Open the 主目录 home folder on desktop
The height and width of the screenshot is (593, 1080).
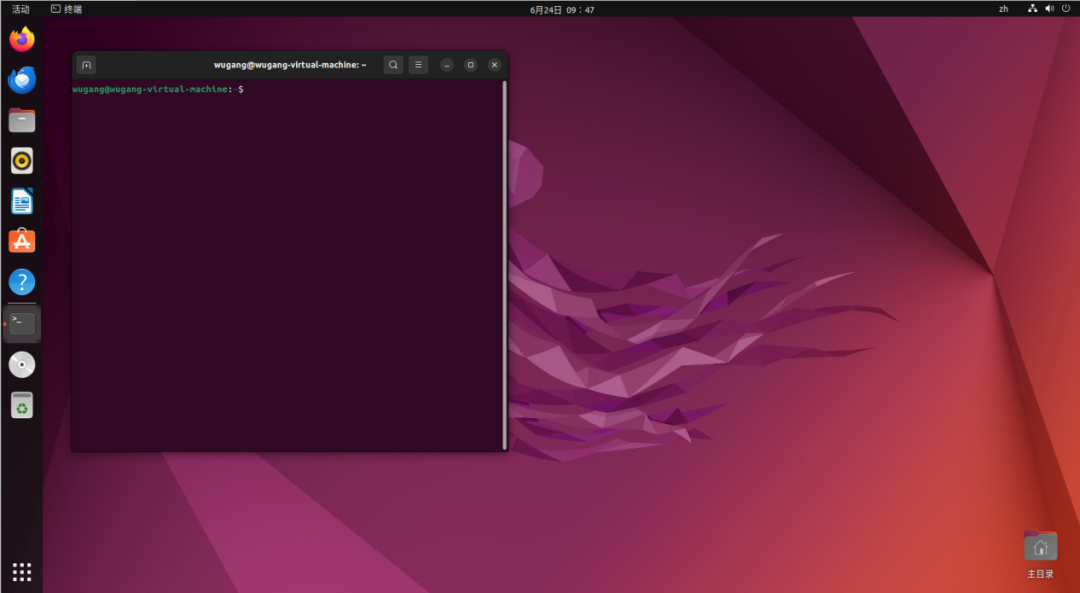[x=1040, y=554]
